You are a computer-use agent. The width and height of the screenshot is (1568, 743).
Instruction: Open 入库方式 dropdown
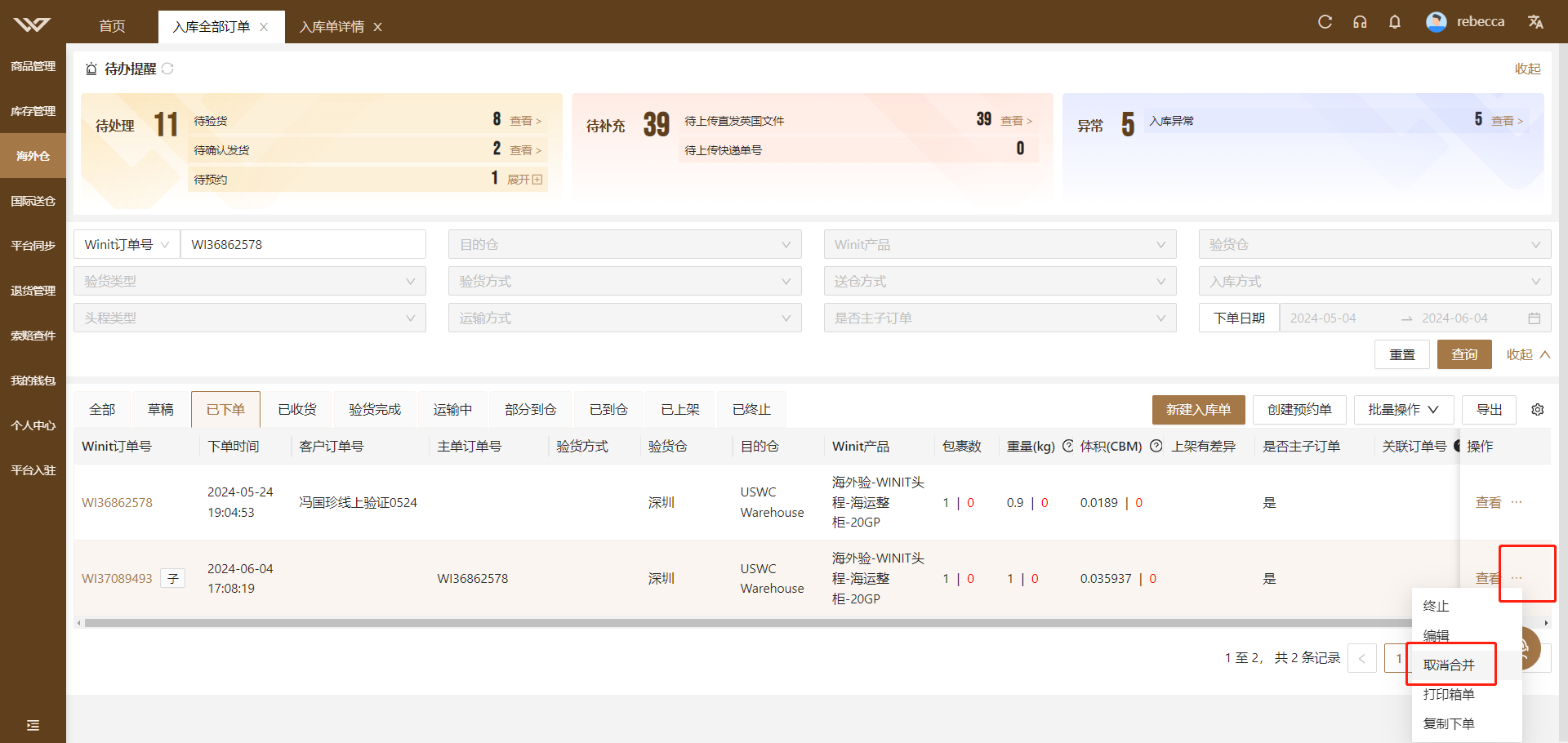pyautogui.click(x=1374, y=281)
